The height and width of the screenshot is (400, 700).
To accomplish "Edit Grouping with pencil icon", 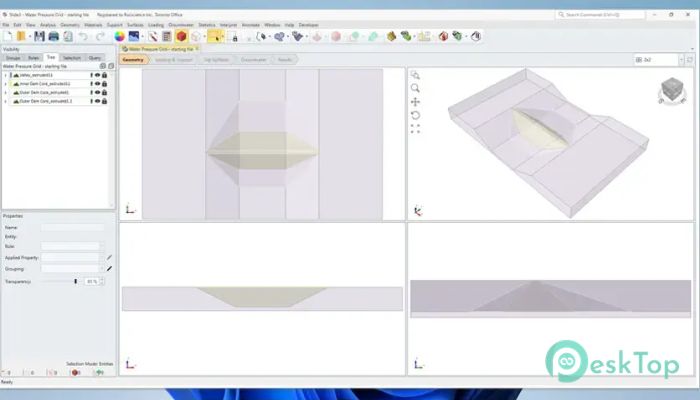I will 109,268.
